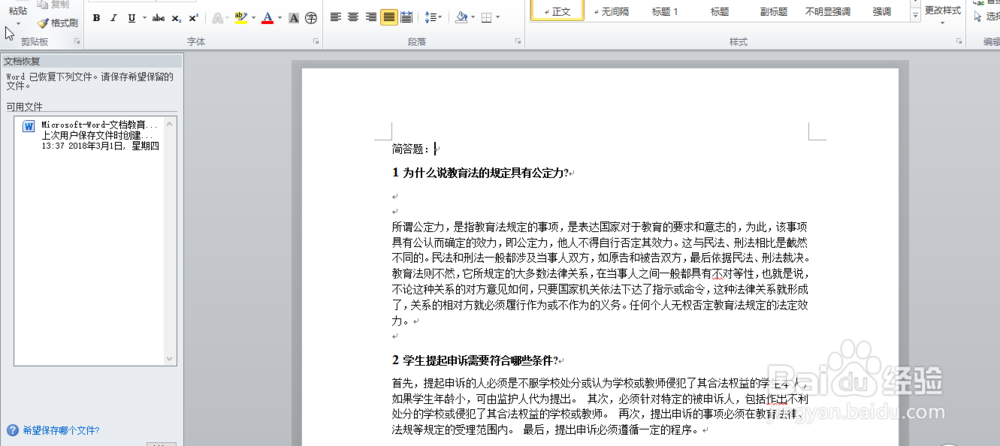Image resolution: width=1000 pixels, height=446 pixels.
Task: Open the highlight color dropdown arrow
Action: (253, 18)
